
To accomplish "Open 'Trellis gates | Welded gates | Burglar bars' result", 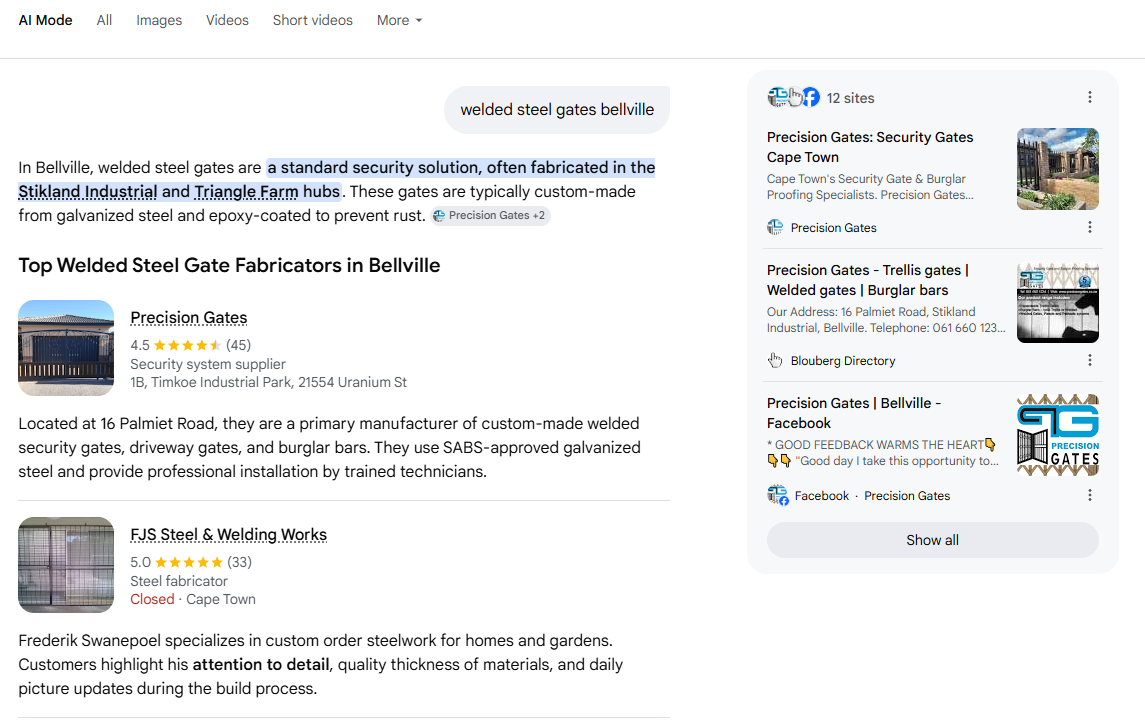I will (868, 280).
